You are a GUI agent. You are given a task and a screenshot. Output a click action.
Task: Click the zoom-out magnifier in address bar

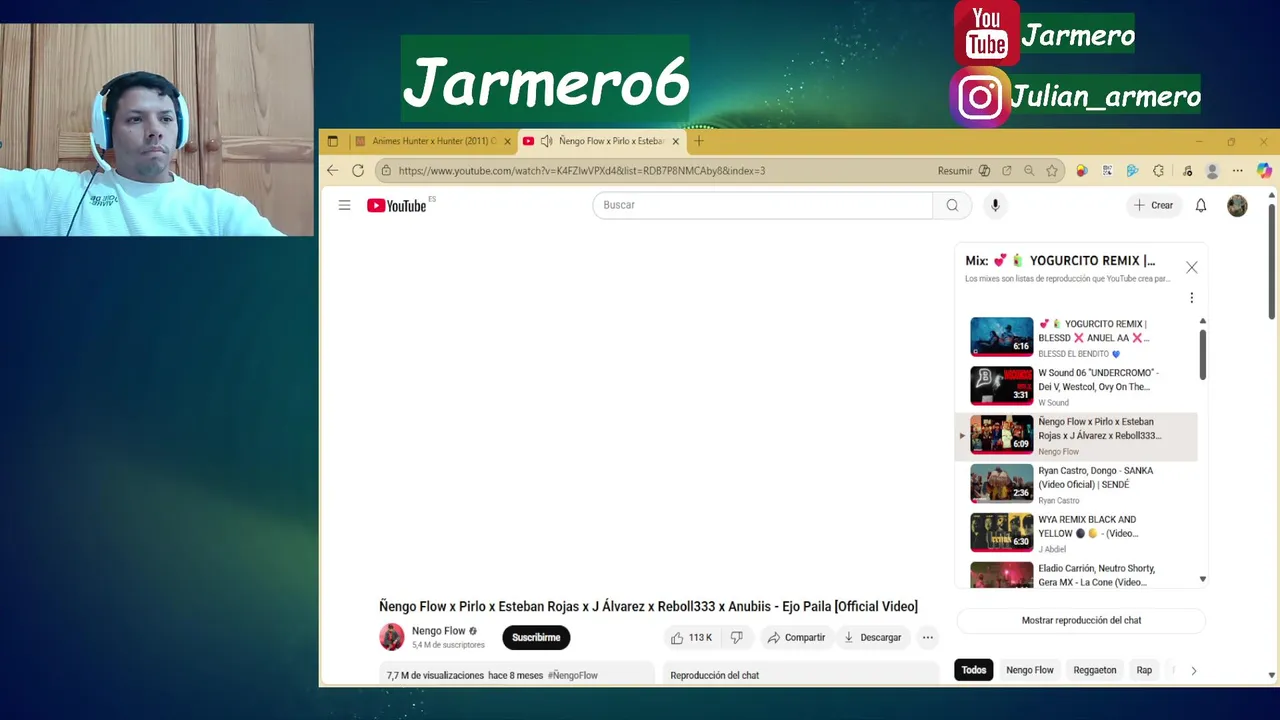point(1029,171)
